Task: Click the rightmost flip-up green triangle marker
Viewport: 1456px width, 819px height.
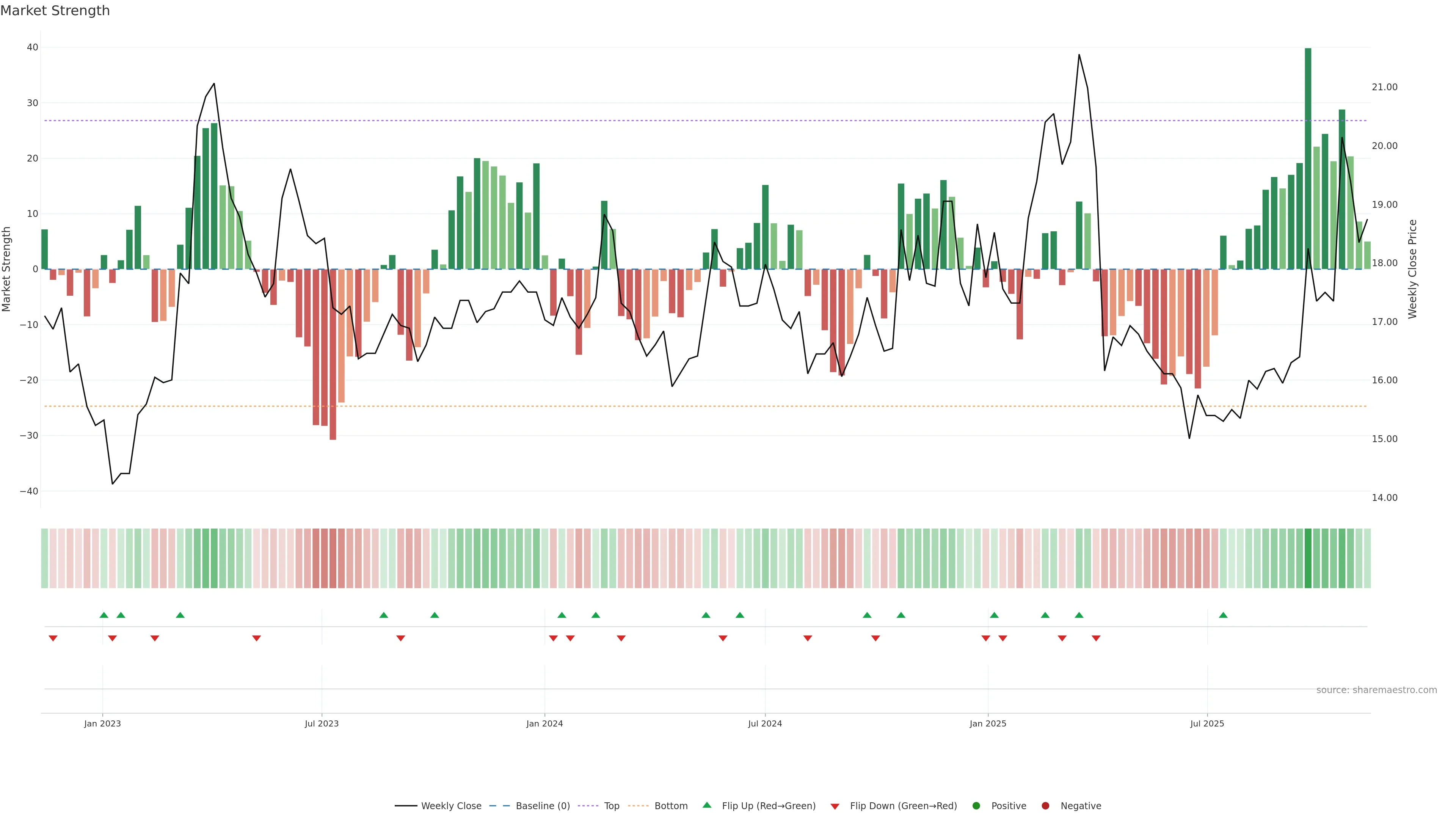Action: pyautogui.click(x=1223, y=615)
